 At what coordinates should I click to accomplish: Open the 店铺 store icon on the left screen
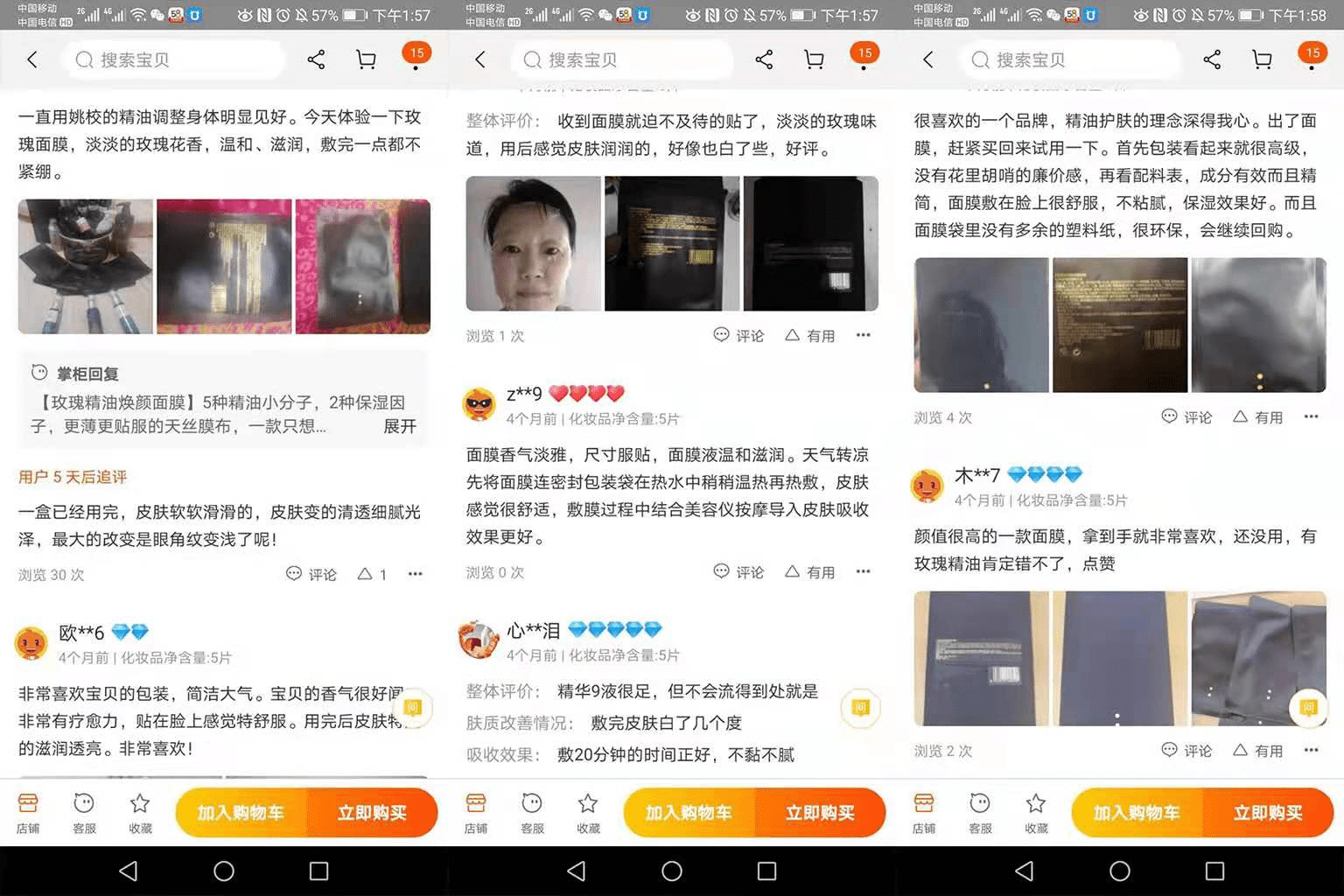pyautogui.click(x=28, y=812)
